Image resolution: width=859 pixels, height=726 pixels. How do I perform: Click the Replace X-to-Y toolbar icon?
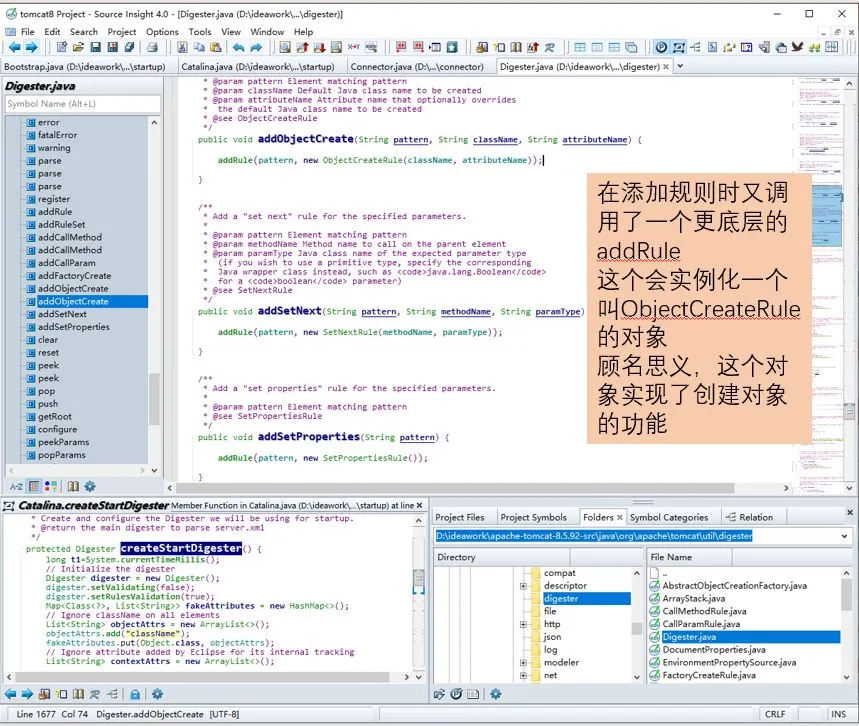coord(354,48)
